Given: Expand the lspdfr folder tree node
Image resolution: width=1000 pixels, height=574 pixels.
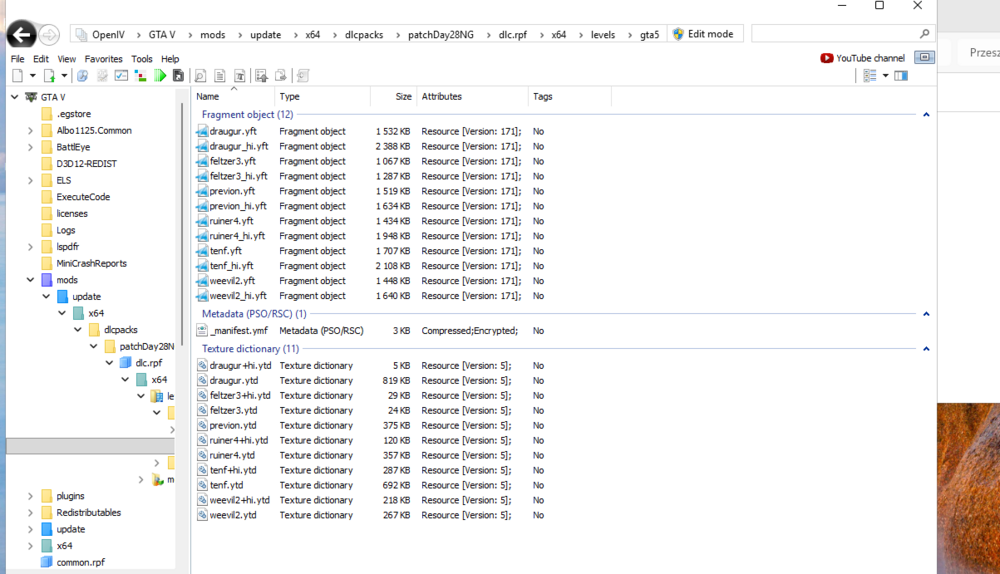Looking at the screenshot, I should [30, 247].
